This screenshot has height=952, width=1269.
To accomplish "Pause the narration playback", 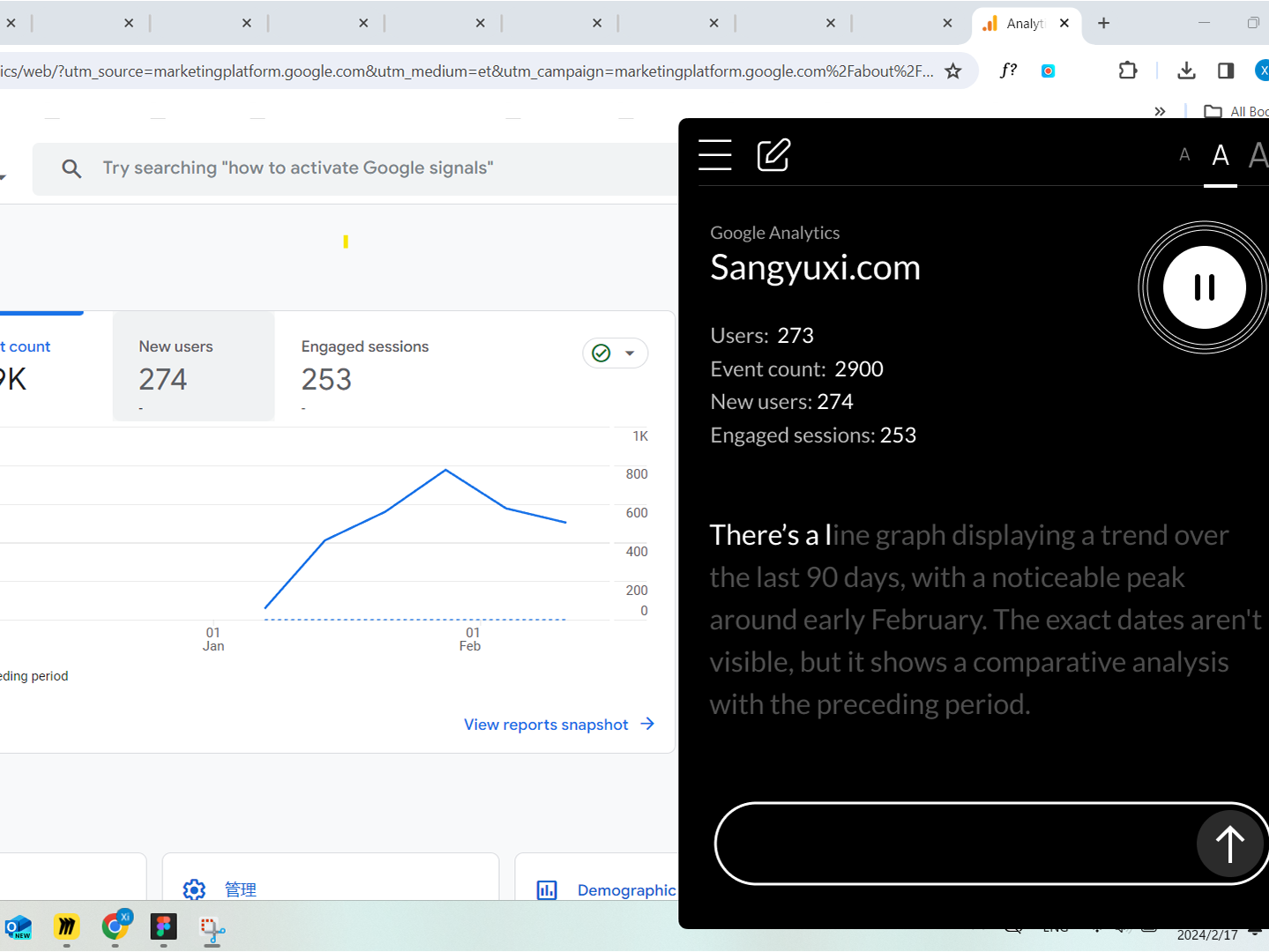I will tap(1204, 287).
